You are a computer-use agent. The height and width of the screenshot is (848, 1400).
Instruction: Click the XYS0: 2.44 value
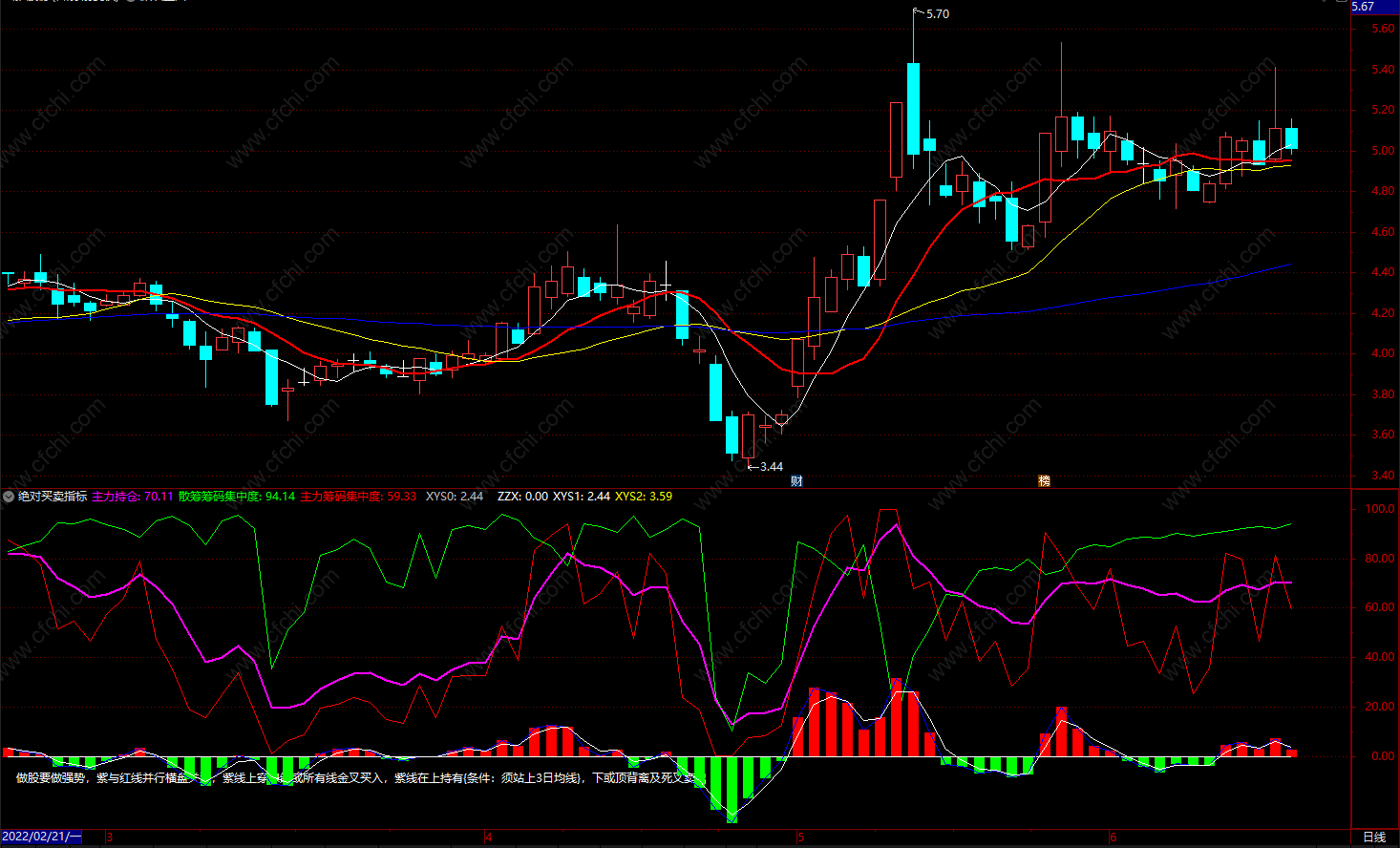coord(455,497)
